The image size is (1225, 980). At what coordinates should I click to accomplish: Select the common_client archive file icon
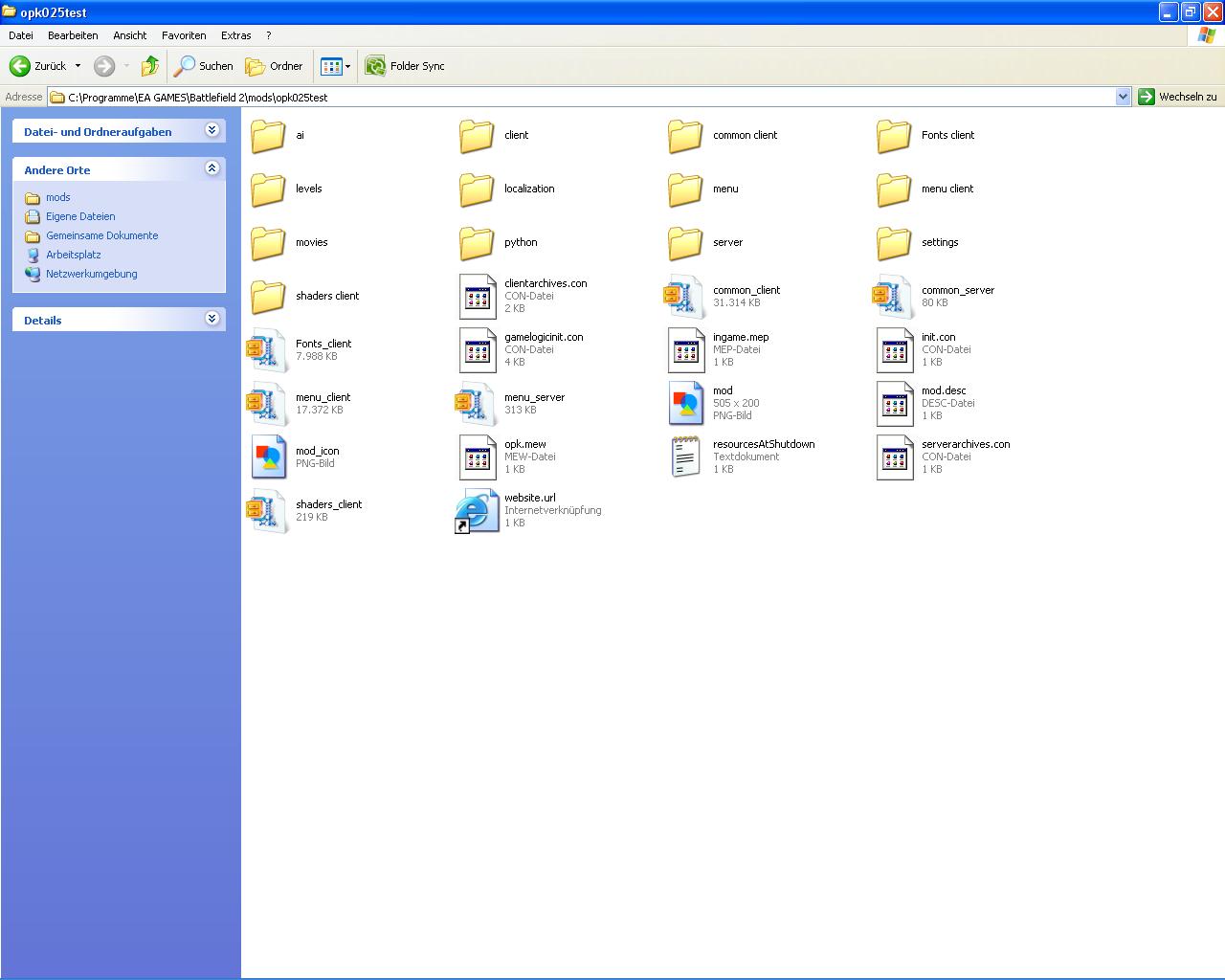coord(684,297)
